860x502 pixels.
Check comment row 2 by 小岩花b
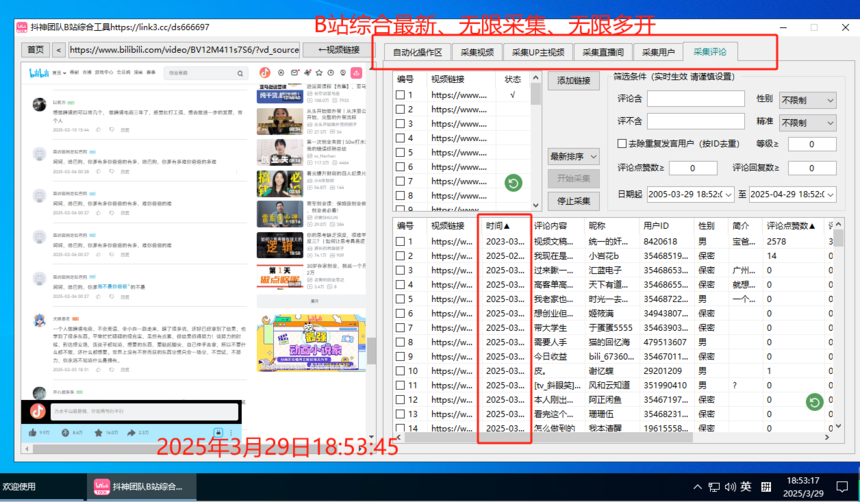pos(400,256)
